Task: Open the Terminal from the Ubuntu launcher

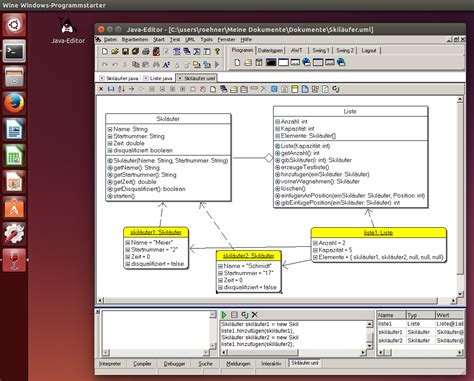Action: pos(14,51)
